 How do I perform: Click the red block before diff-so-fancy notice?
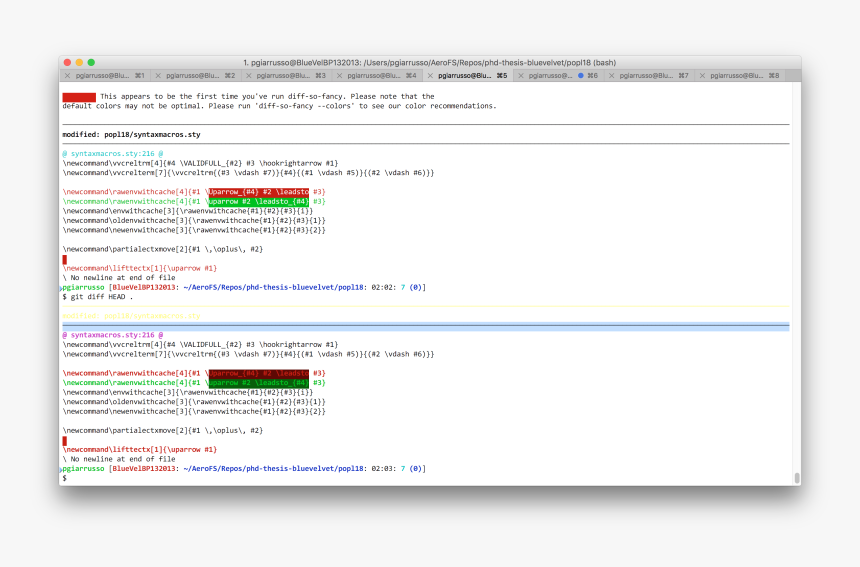coord(78,97)
